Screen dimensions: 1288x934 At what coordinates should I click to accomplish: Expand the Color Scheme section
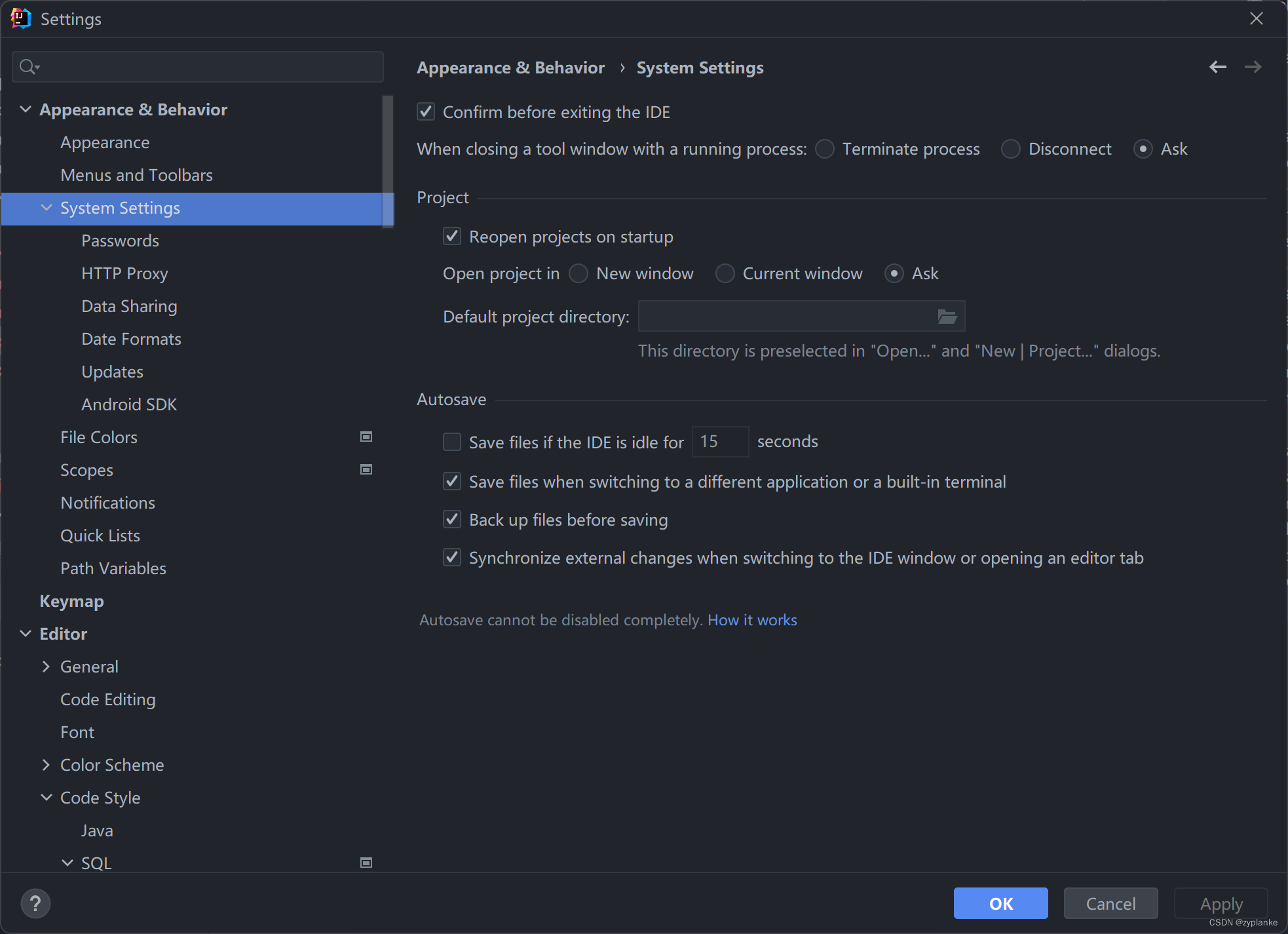point(46,764)
